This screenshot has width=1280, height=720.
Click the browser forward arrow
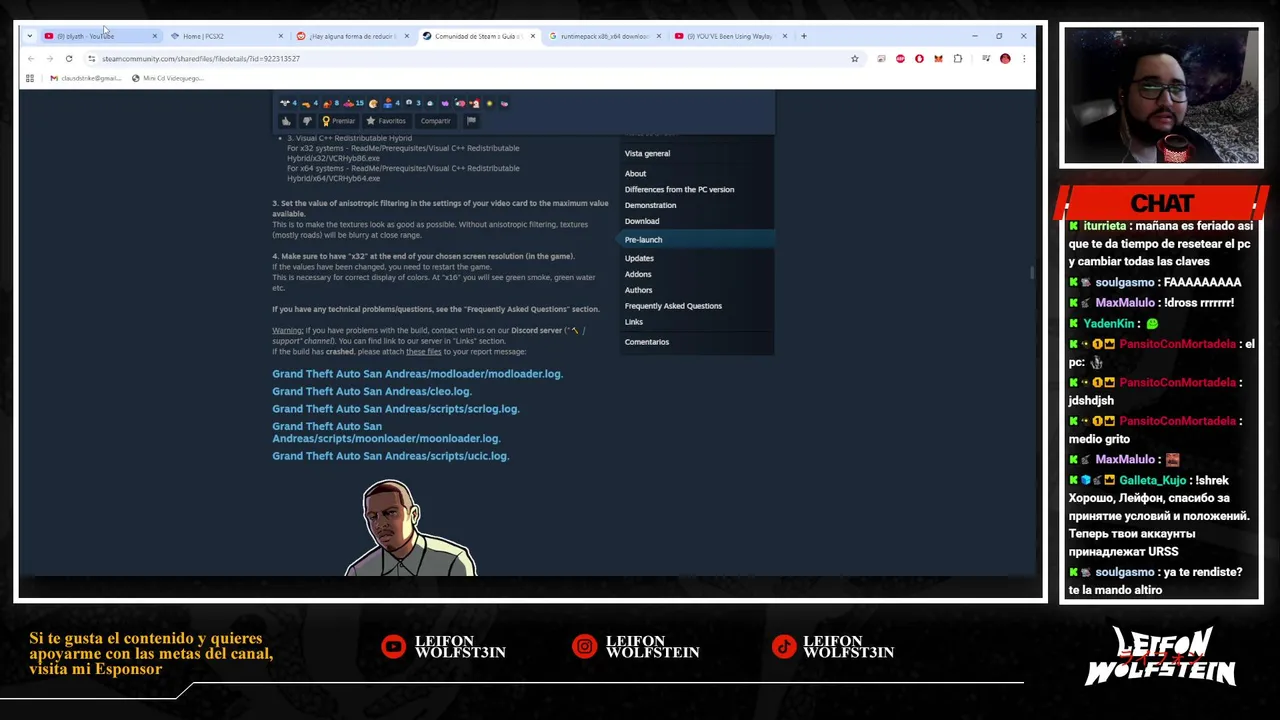pos(49,59)
